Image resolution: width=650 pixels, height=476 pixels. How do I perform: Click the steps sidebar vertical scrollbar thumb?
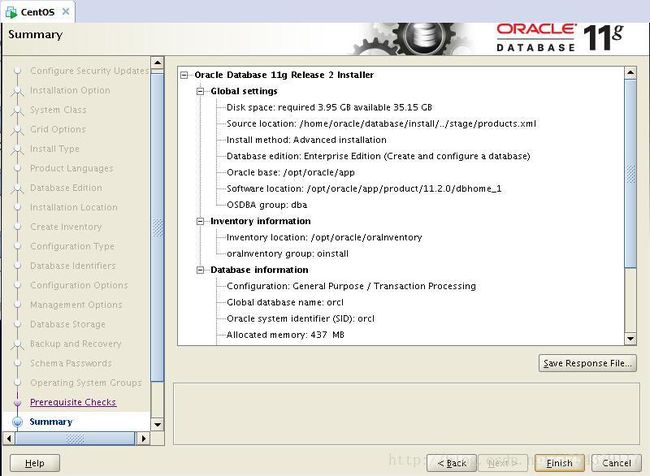[x=157, y=227]
